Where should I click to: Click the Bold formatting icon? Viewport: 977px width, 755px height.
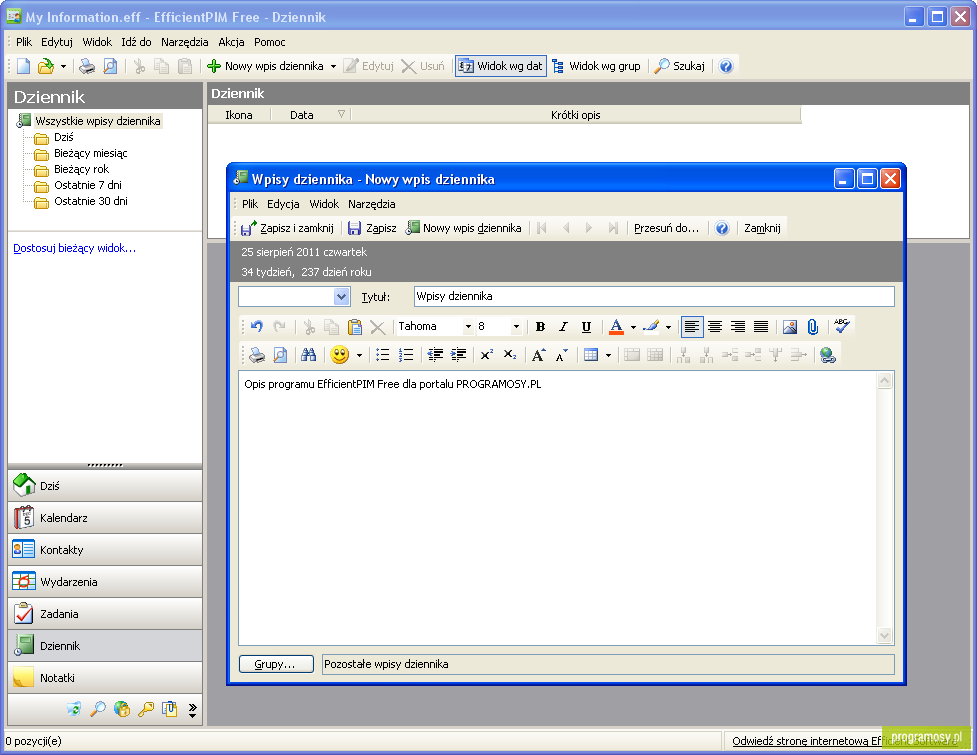click(540, 326)
